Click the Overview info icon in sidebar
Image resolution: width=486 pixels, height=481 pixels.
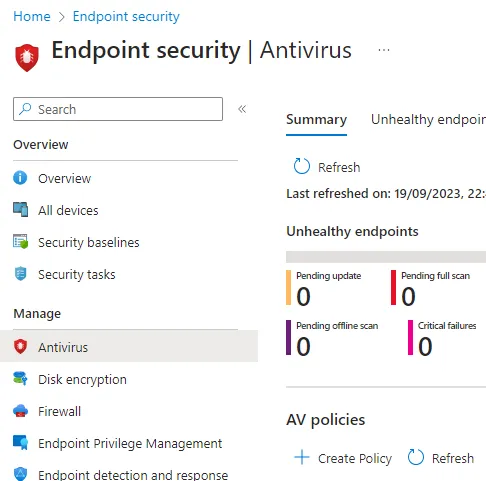click(20, 178)
